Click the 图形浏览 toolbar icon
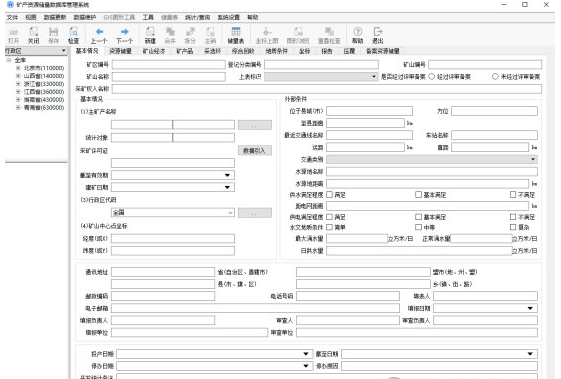The width and height of the screenshot is (561, 379). [x=298, y=35]
